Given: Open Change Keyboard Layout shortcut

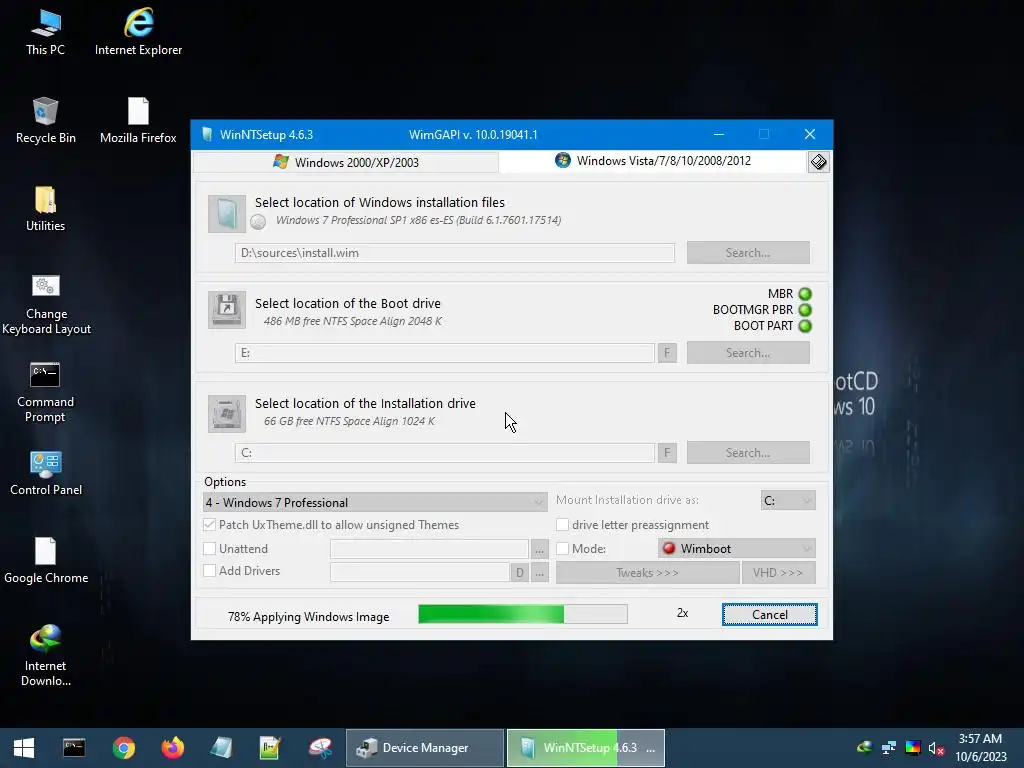Looking at the screenshot, I should point(46,304).
